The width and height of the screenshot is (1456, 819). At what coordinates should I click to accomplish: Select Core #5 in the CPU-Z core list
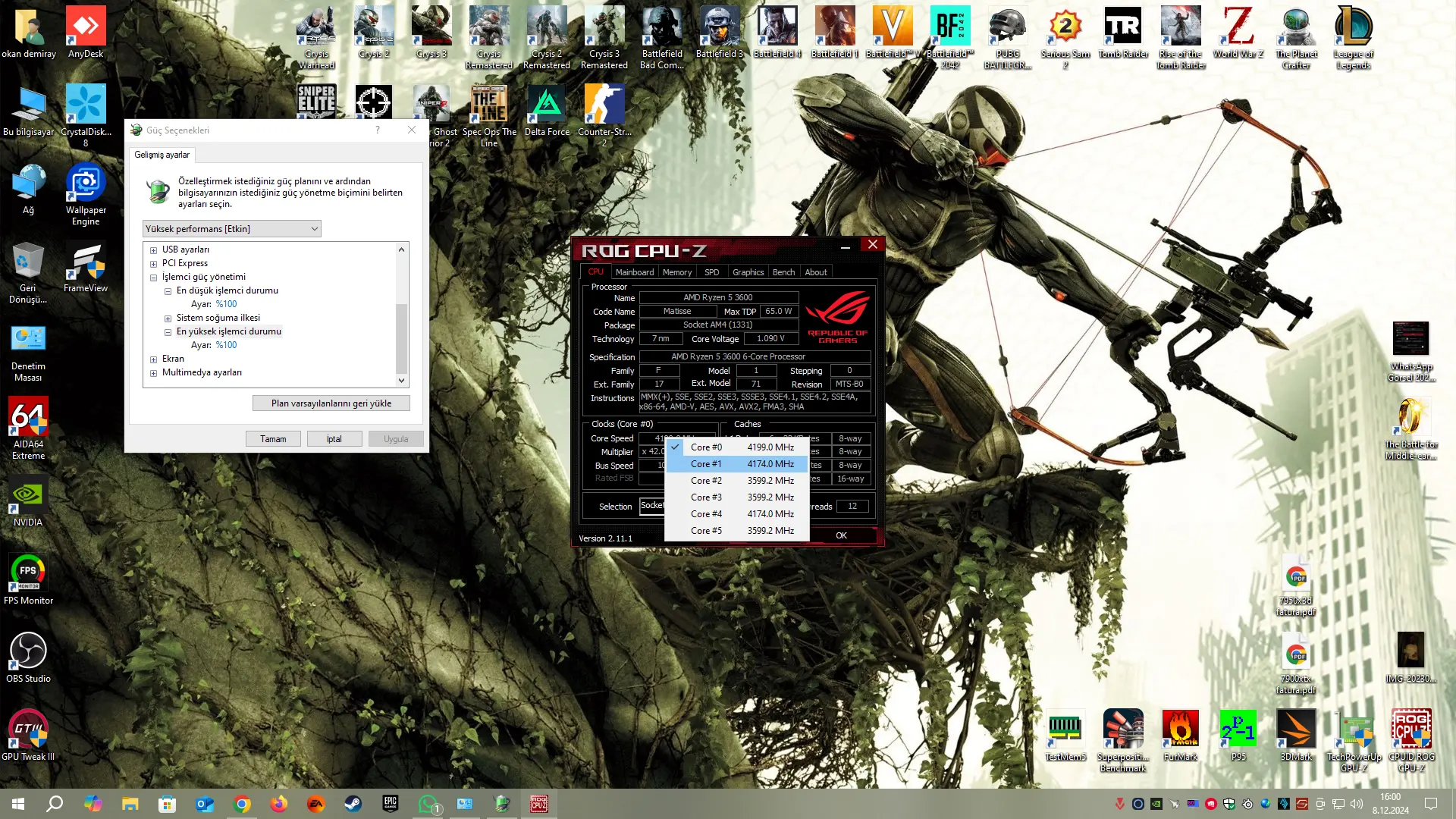point(737,531)
